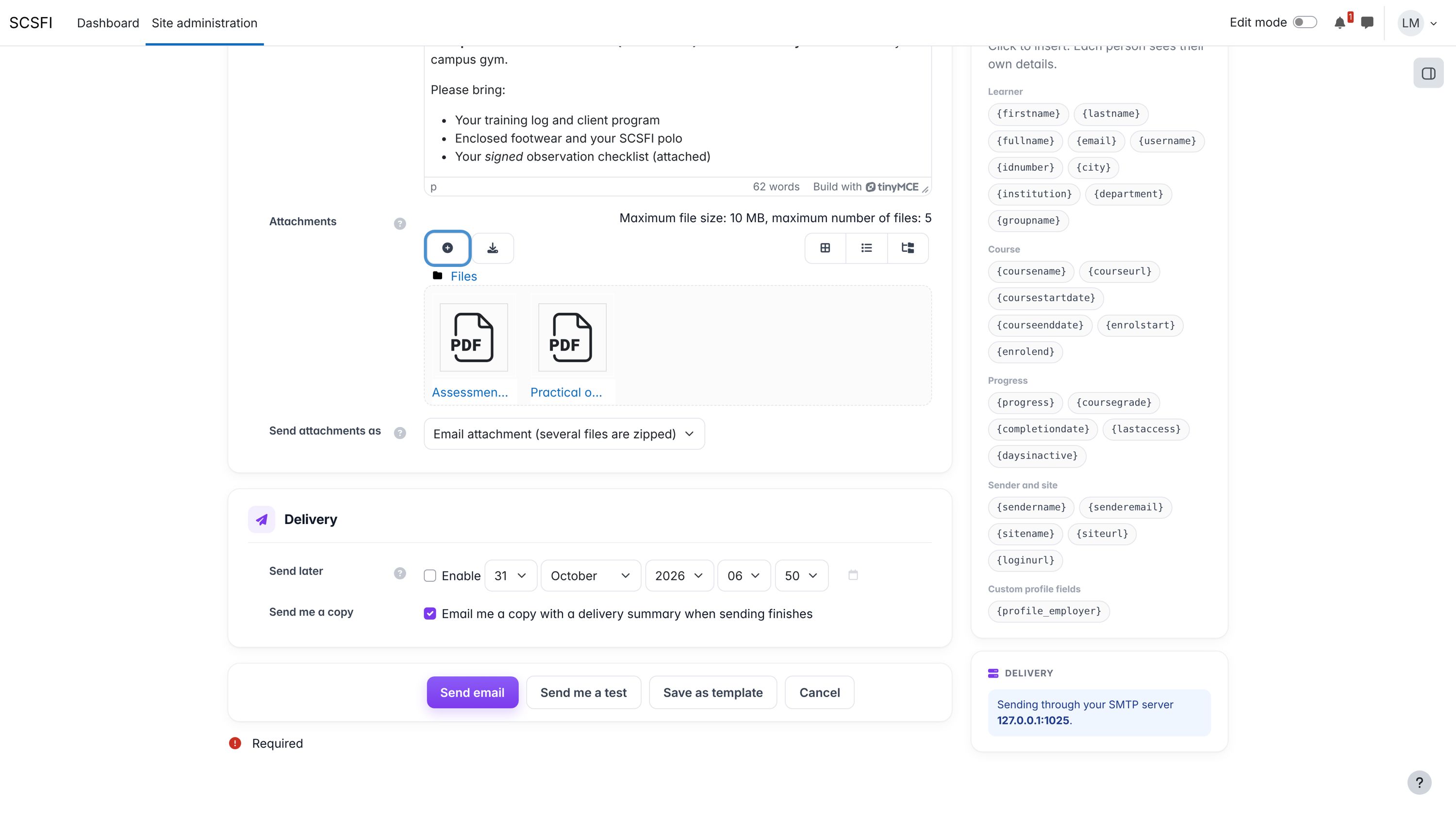Image resolution: width=1456 pixels, height=819 pixels.
Task: Open the day dropdown showing 31
Action: click(x=511, y=575)
